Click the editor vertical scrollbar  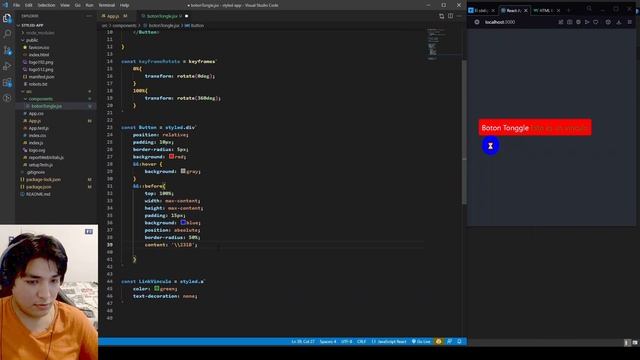coord(464,132)
